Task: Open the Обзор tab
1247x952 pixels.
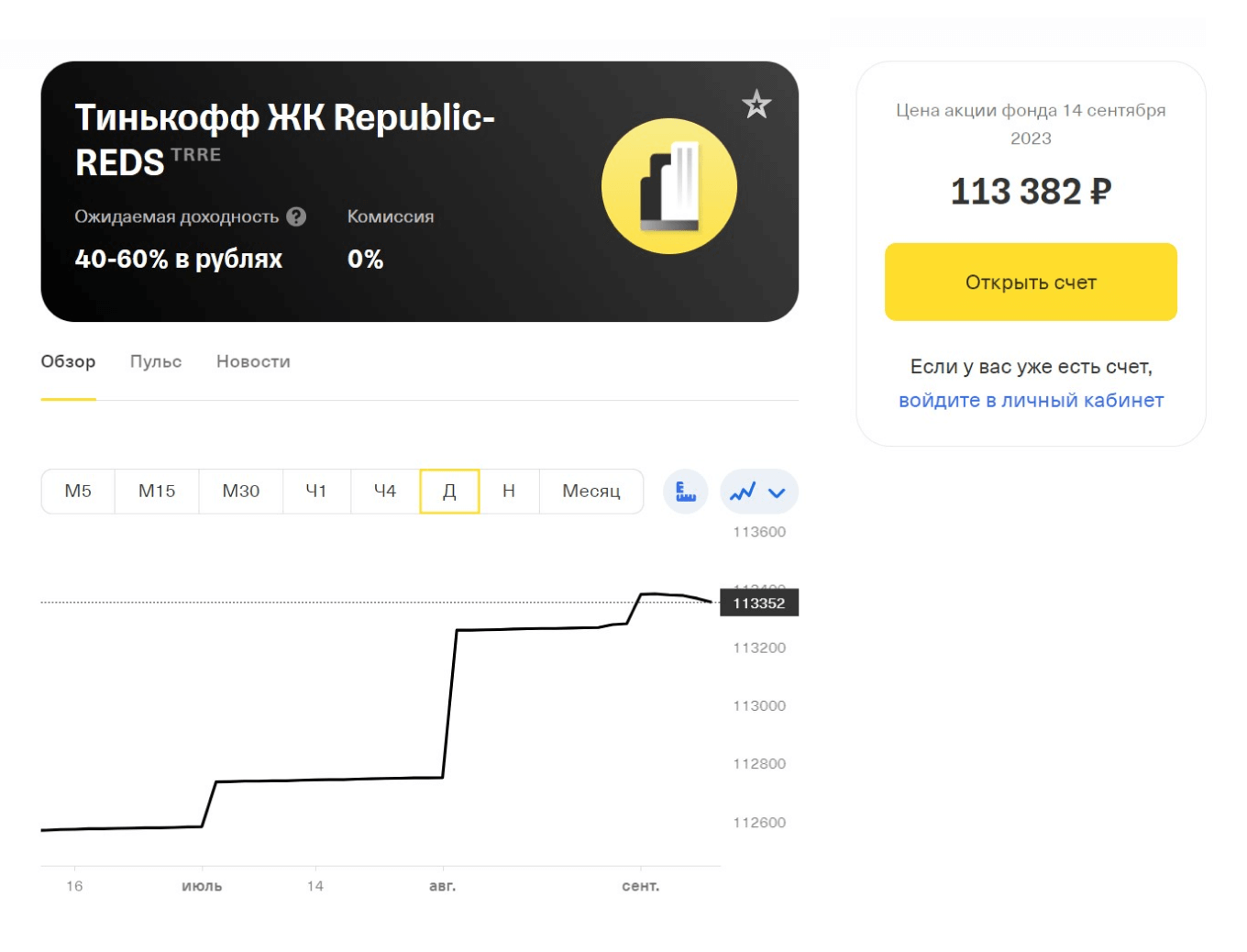Action: 68,361
